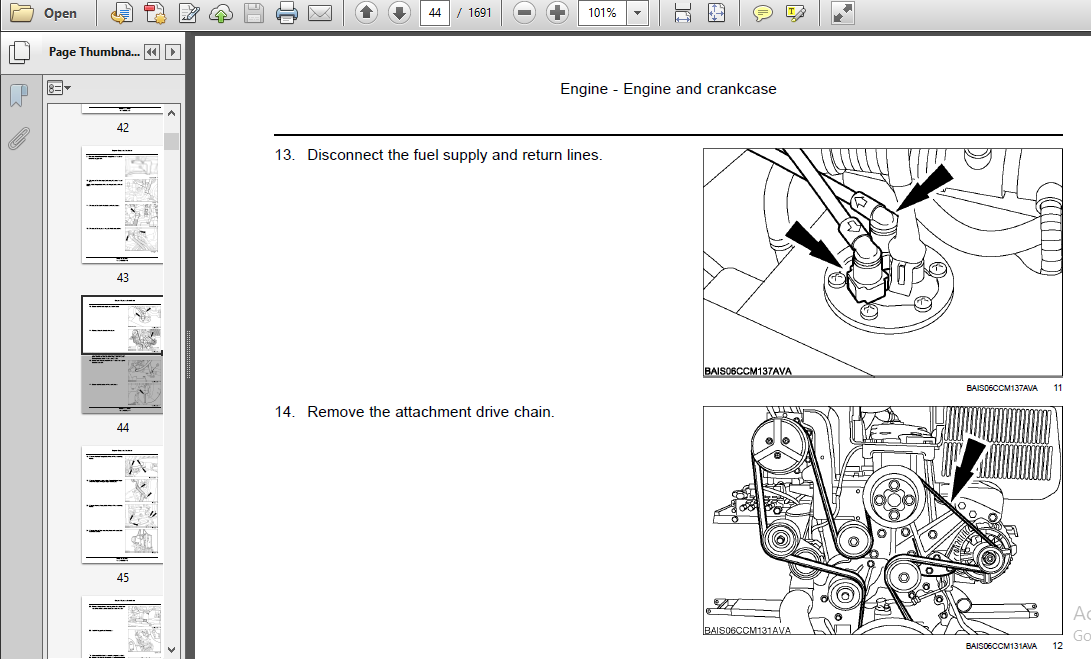Click the Fit one full page icon
The height and width of the screenshot is (659, 1091).
pyautogui.click(x=716, y=13)
